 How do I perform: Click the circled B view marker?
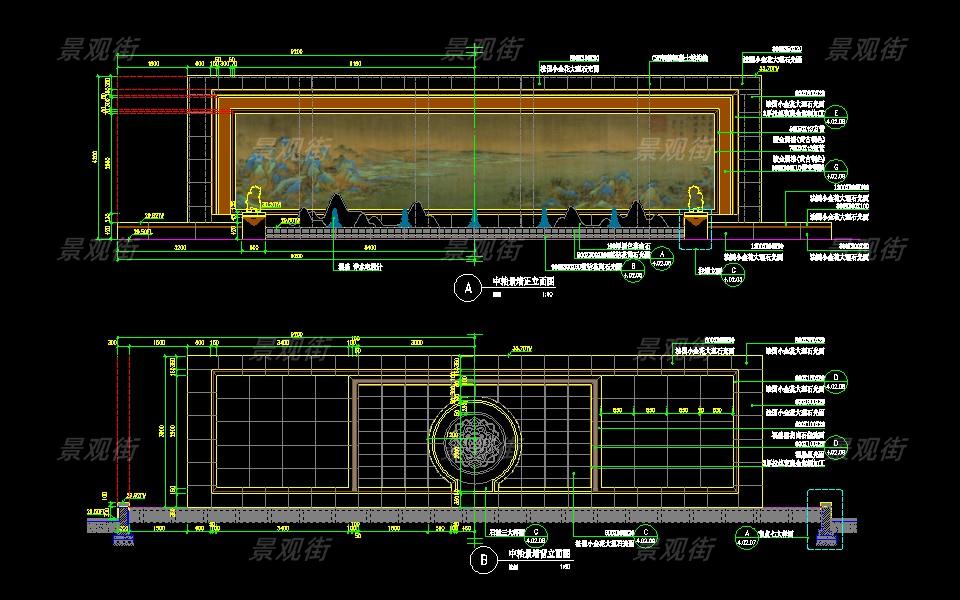(x=483, y=561)
